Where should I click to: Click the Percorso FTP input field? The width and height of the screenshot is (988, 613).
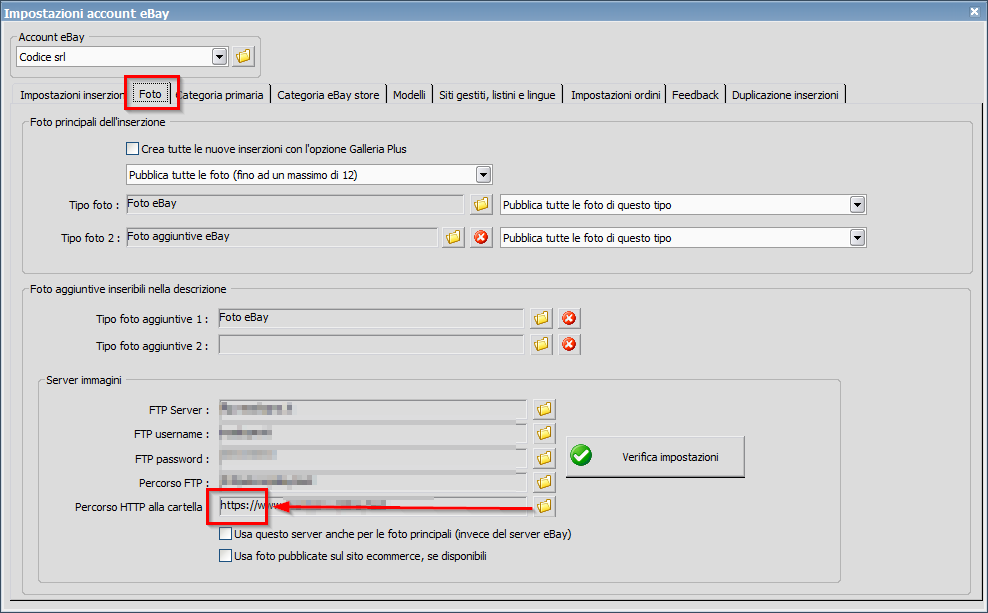click(x=373, y=483)
